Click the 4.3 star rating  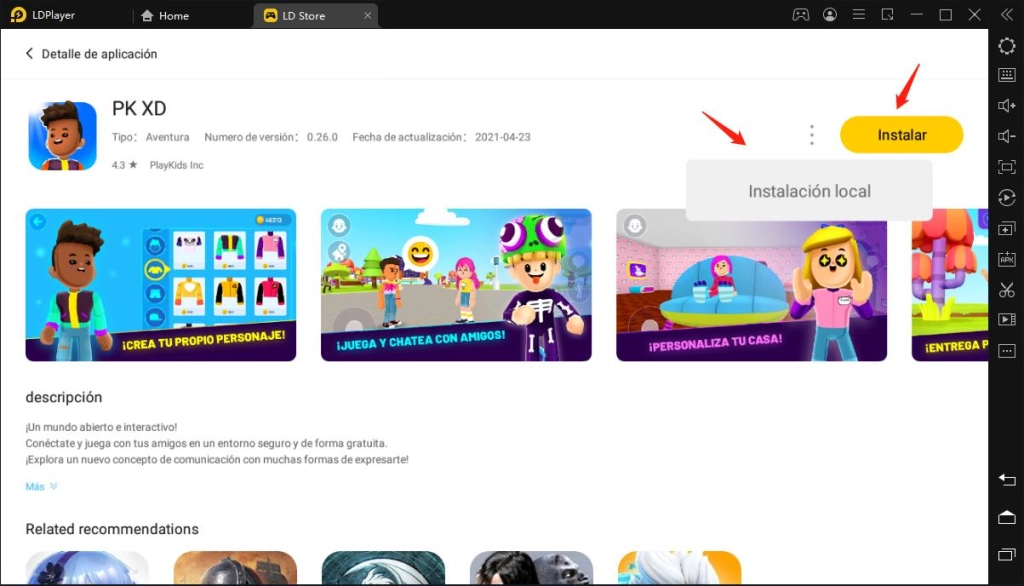click(124, 165)
